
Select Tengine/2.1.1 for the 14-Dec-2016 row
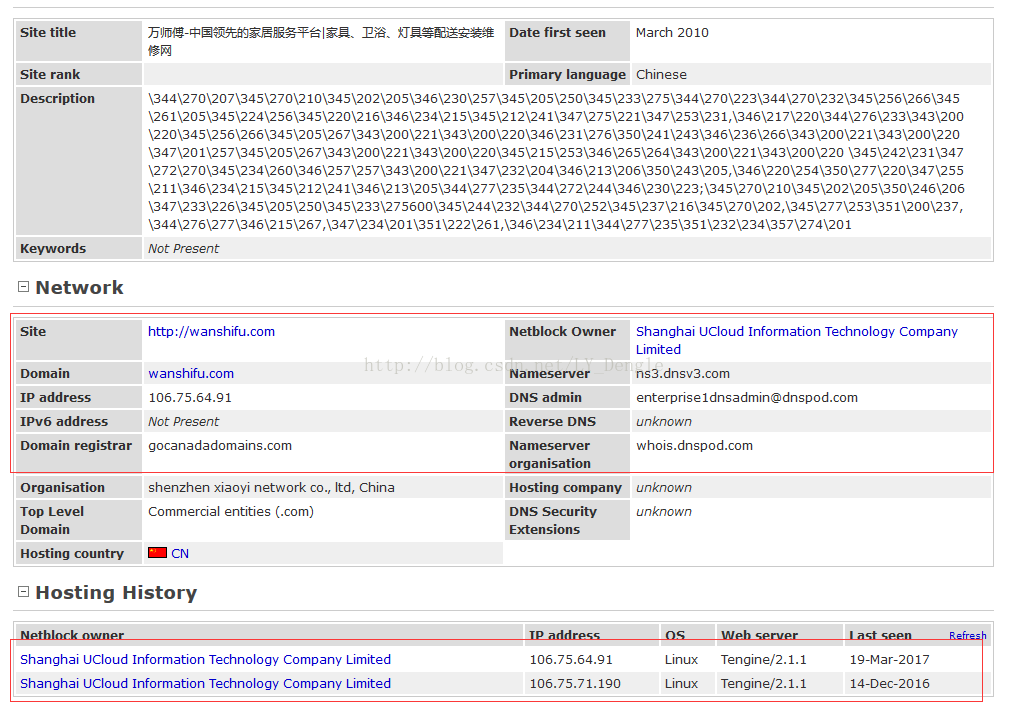(x=763, y=683)
